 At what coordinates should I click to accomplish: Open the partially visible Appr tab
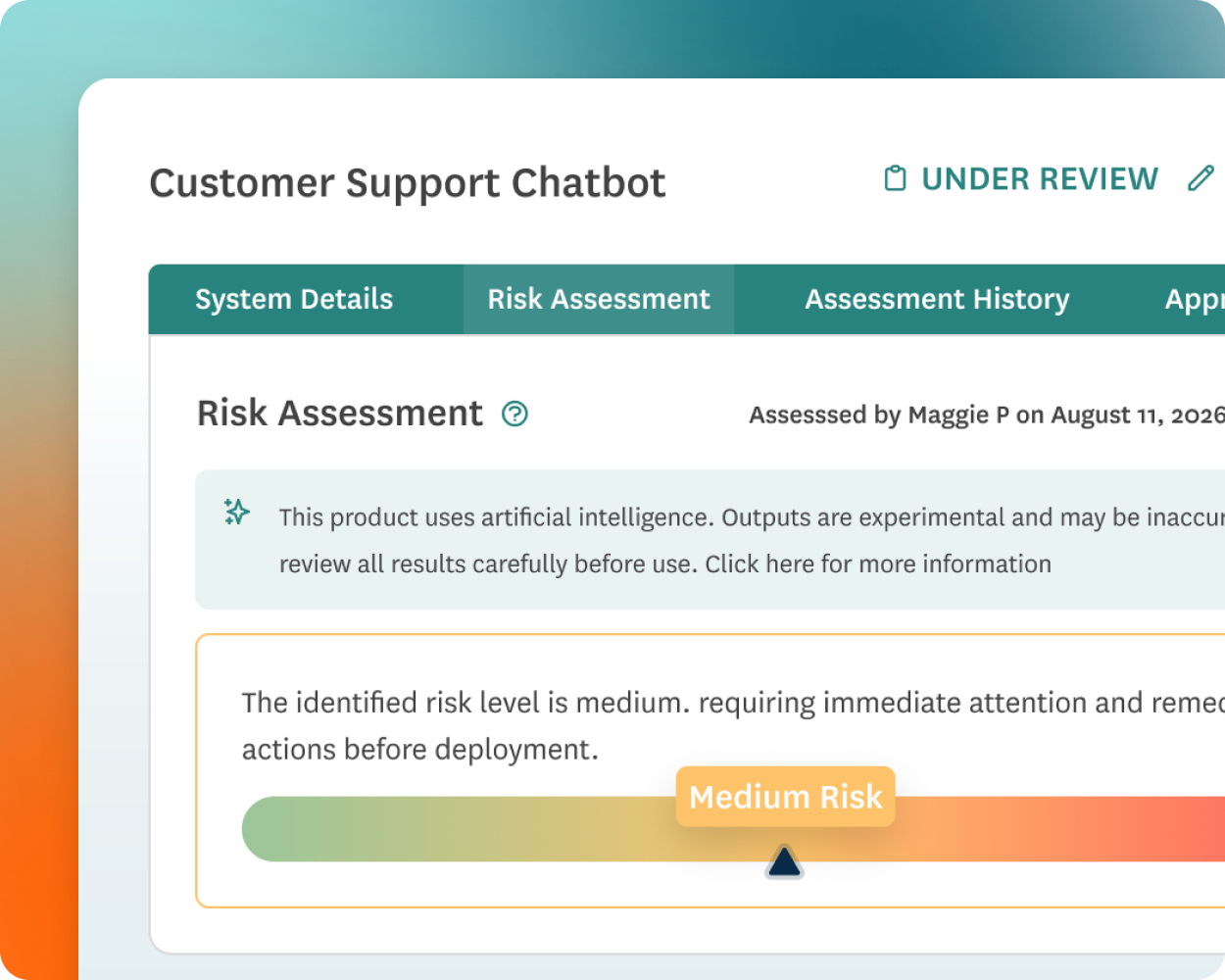pos(1194,299)
